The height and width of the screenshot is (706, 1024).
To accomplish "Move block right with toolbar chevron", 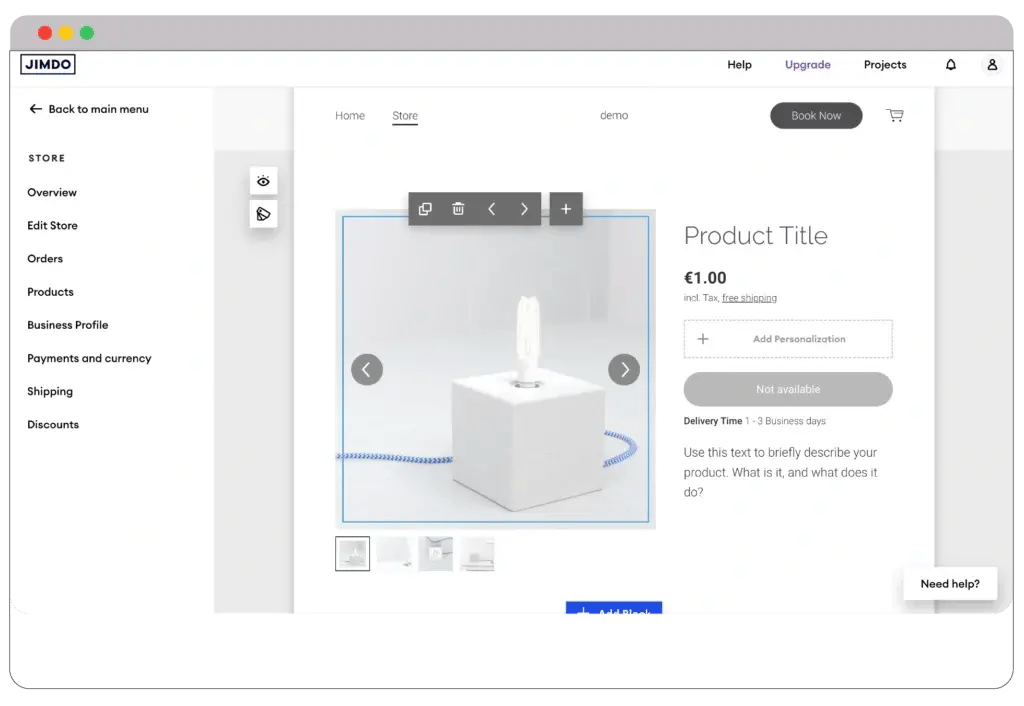I will (x=524, y=209).
